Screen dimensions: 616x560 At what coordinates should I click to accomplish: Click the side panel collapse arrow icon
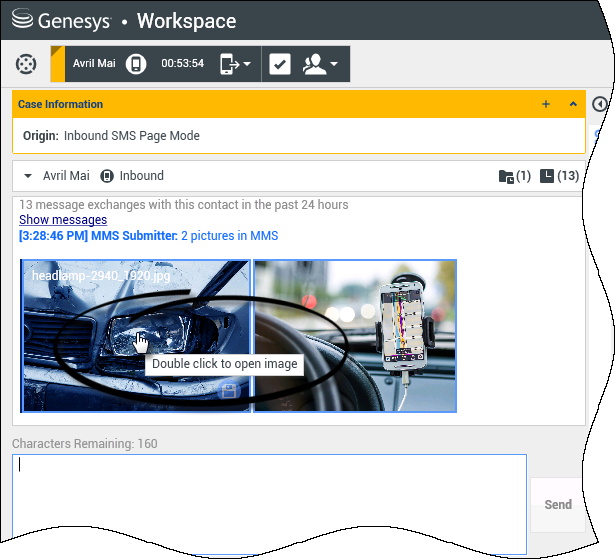click(x=600, y=104)
